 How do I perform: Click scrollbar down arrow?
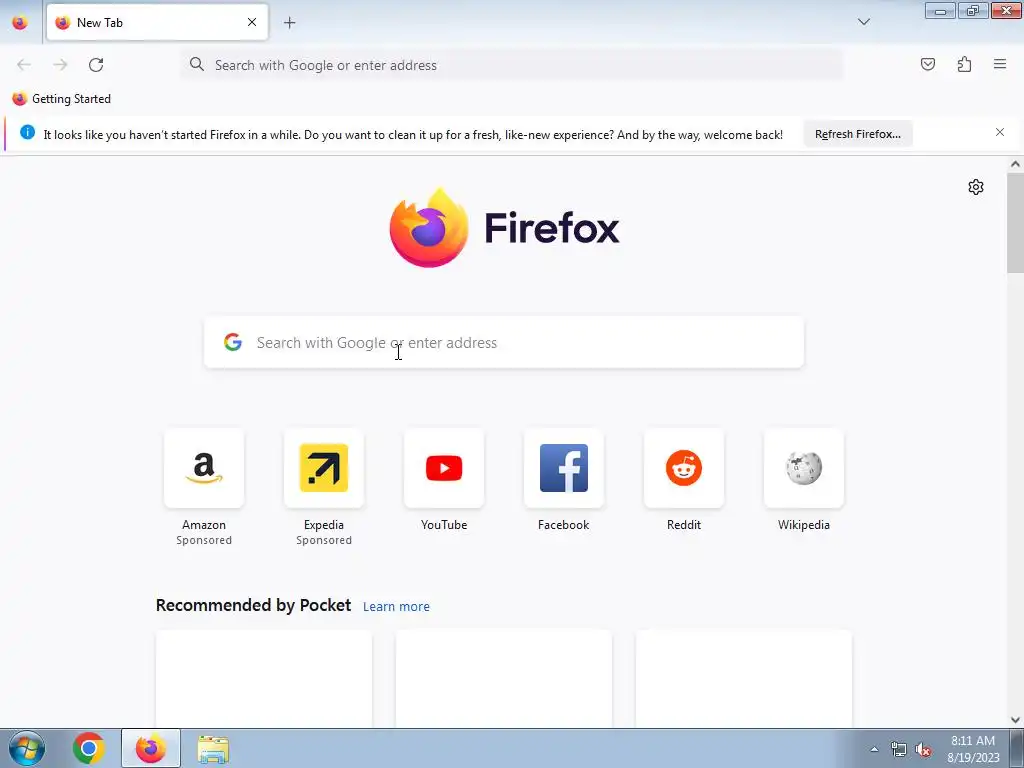click(1015, 720)
